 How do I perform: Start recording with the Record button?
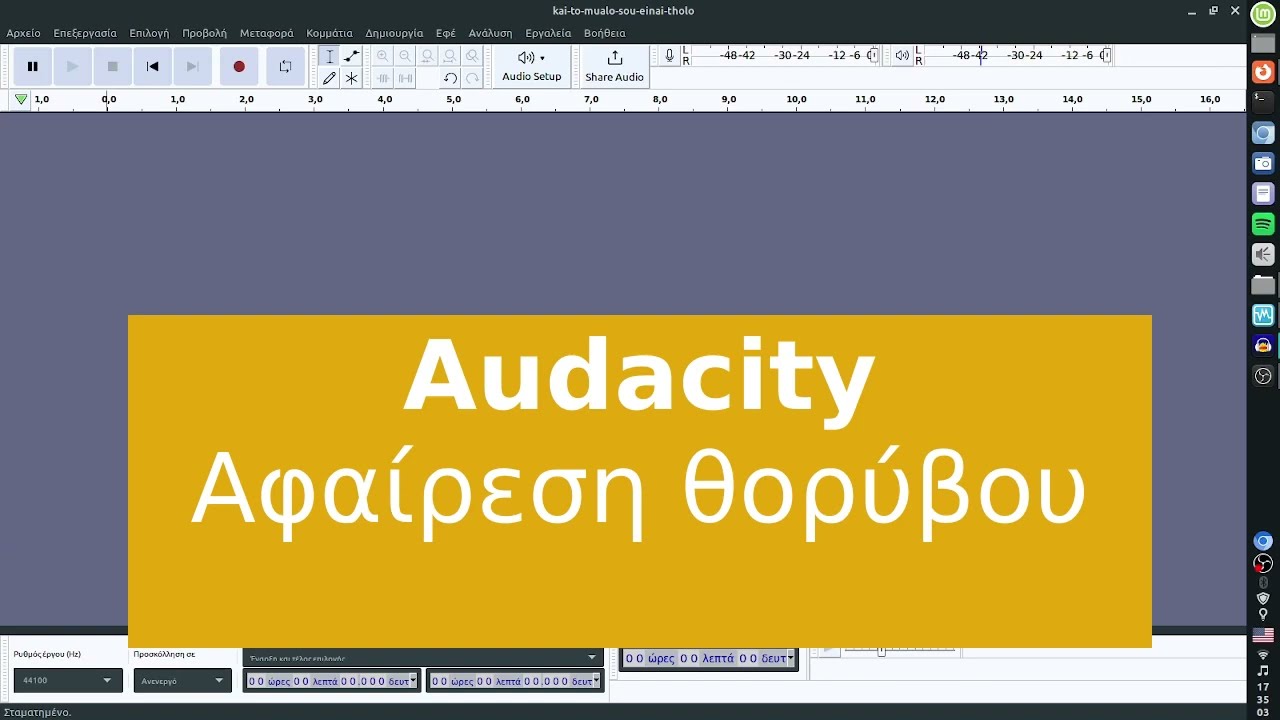pyautogui.click(x=239, y=67)
